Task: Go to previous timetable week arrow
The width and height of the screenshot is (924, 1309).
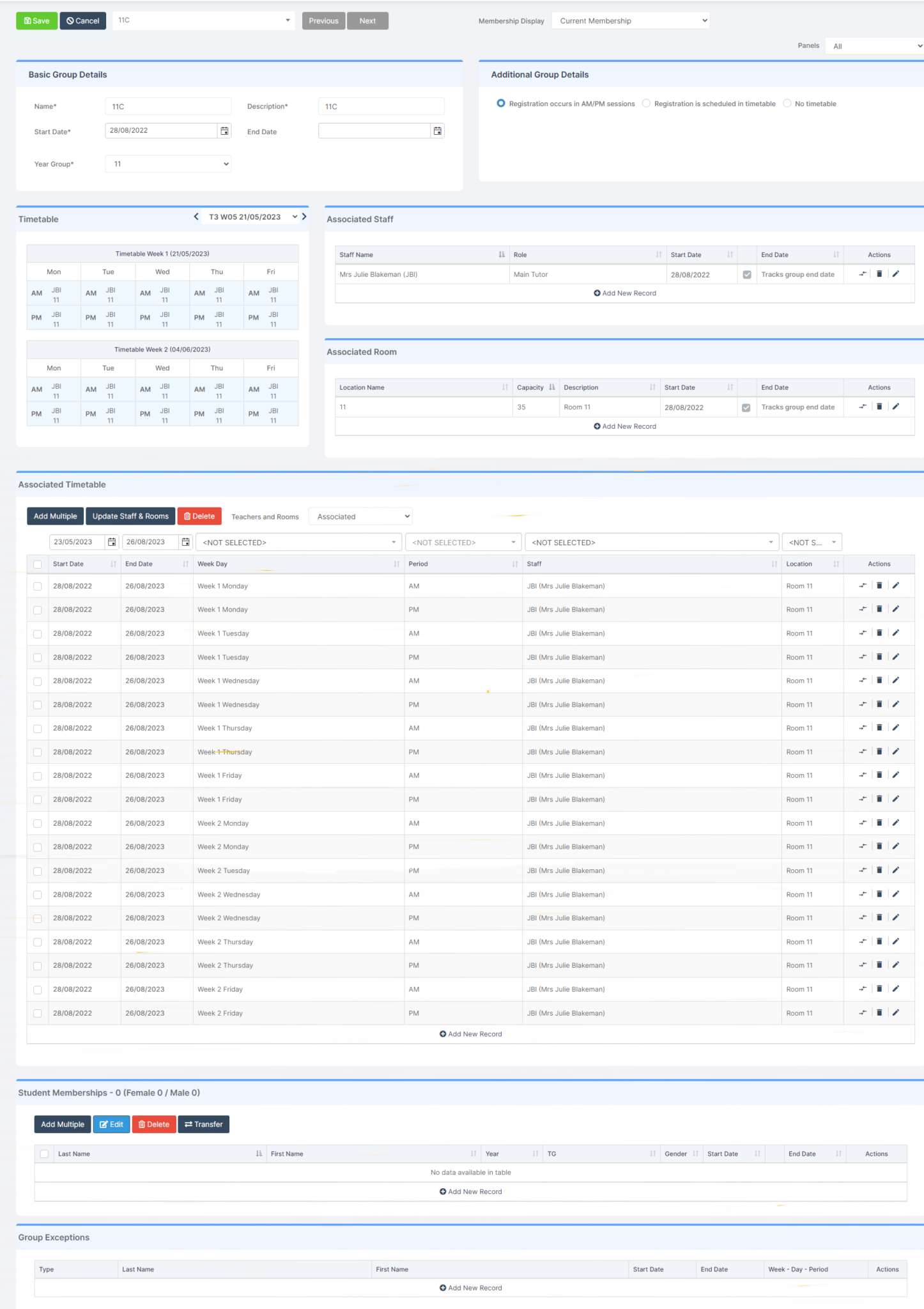Action: [196, 217]
